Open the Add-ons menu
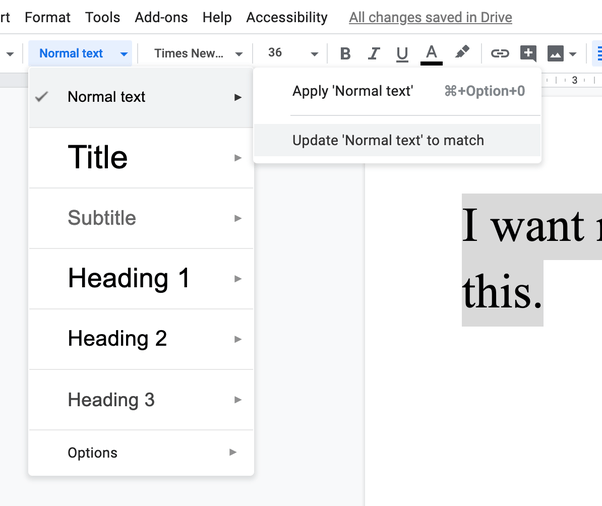The image size is (602, 506). [161, 17]
